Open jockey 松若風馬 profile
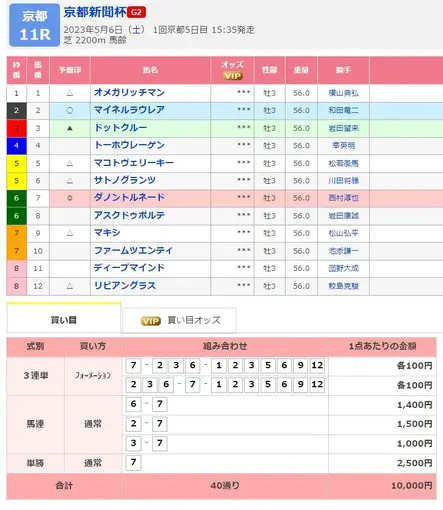The image size is (443, 510). (343, 163)
